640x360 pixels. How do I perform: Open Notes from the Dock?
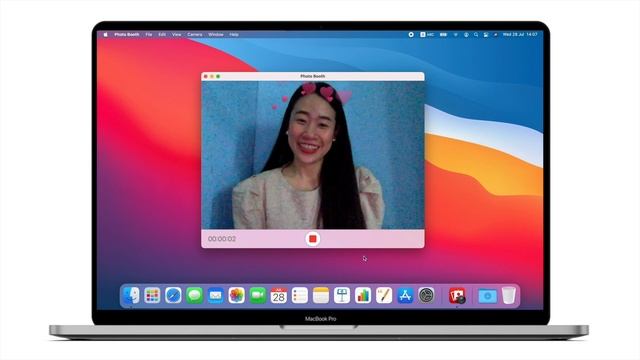(x=321, y=295)
